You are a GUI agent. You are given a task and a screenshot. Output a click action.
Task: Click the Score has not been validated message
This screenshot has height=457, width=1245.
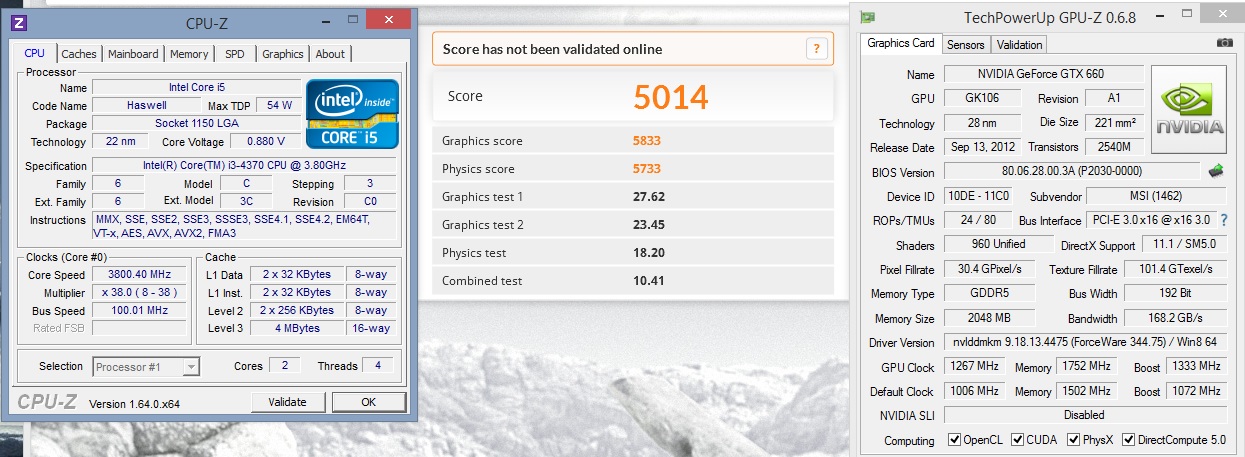pos(553,49)
